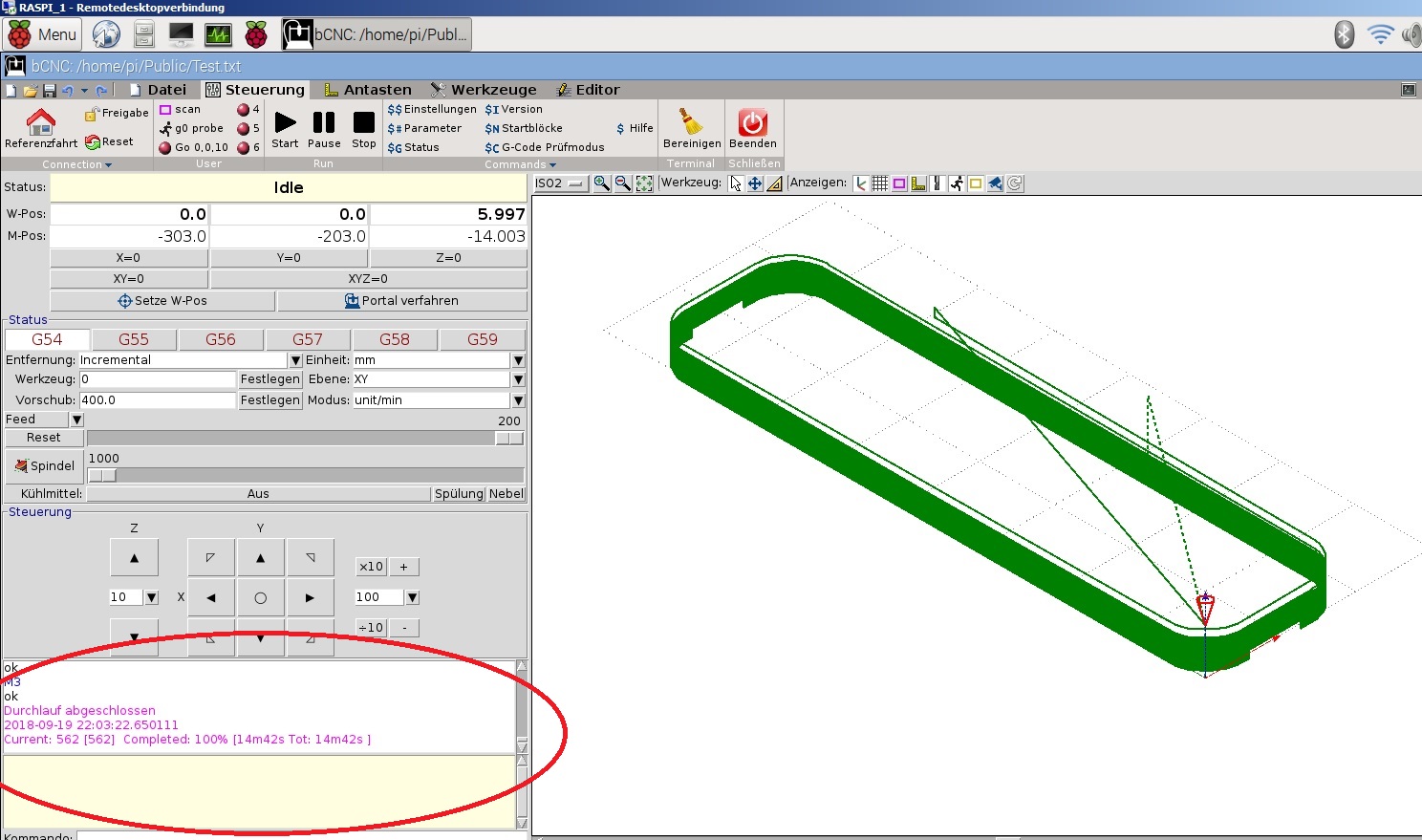The height and width of the screenshot is (840, 1422).
Task: Click the Freigabe unlock button
Action: click(118, 113)
